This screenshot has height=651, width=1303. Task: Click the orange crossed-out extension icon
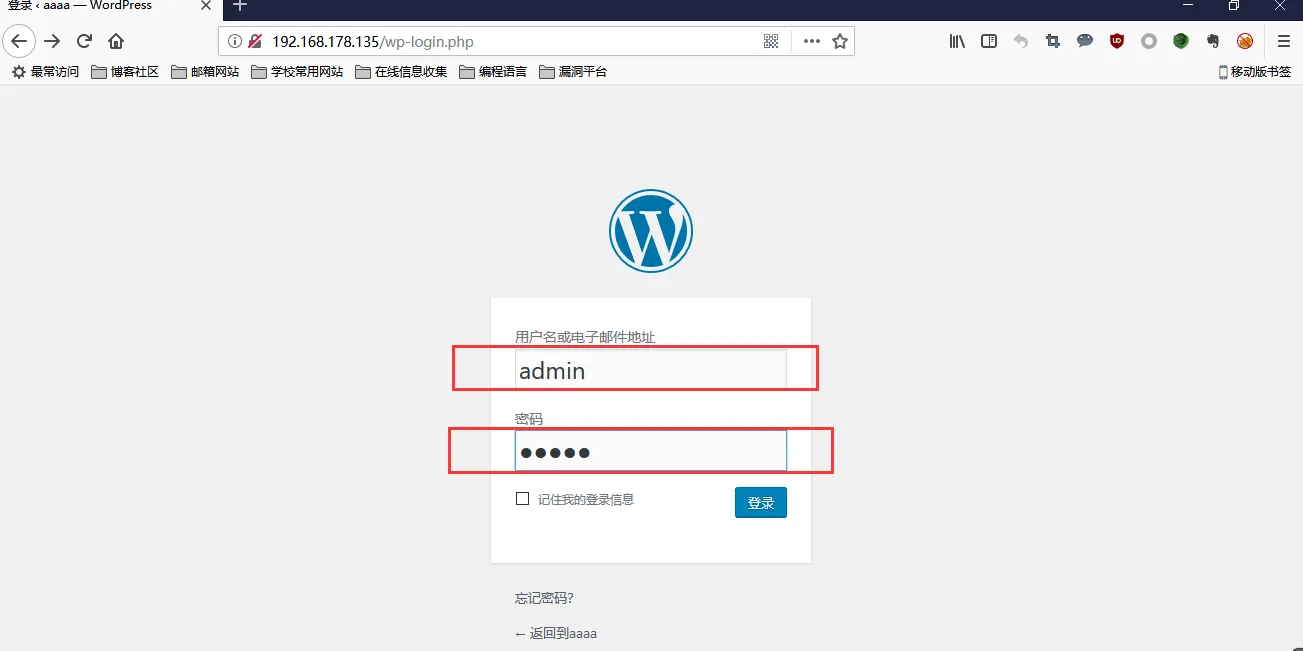[x=1245, y=41]
